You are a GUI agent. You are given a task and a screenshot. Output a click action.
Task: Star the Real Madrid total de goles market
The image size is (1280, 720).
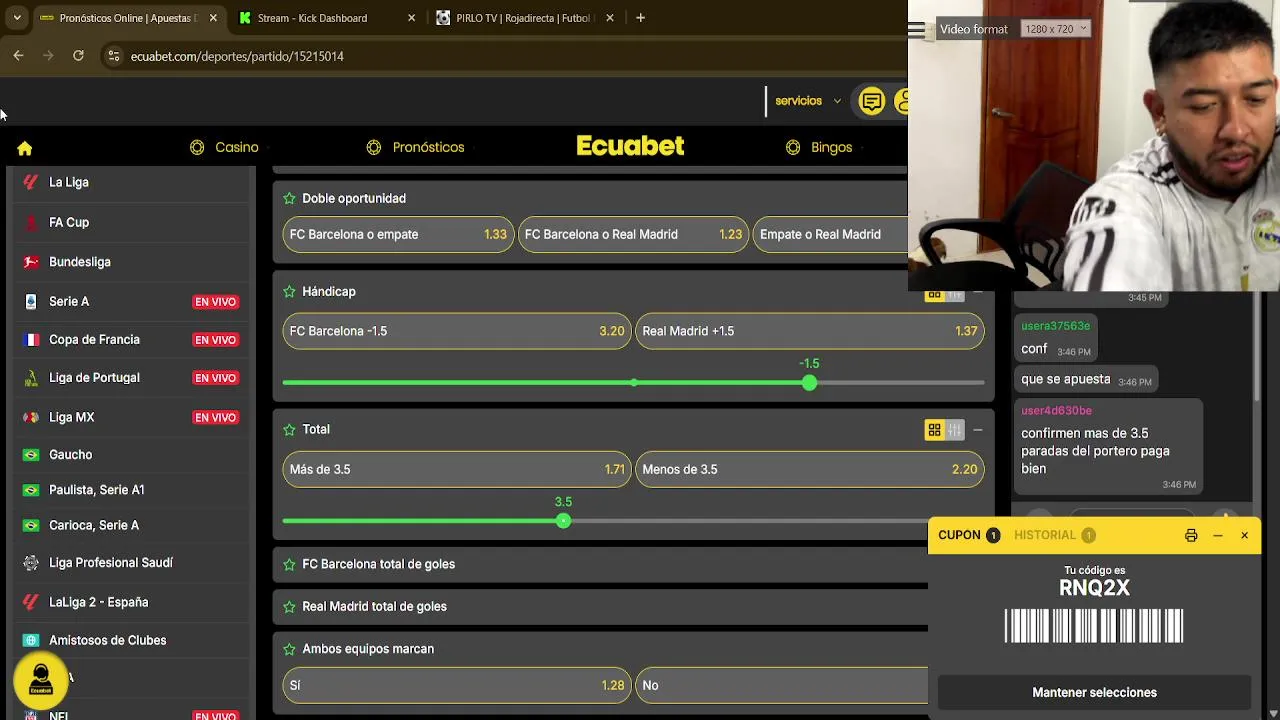point(289,607)
